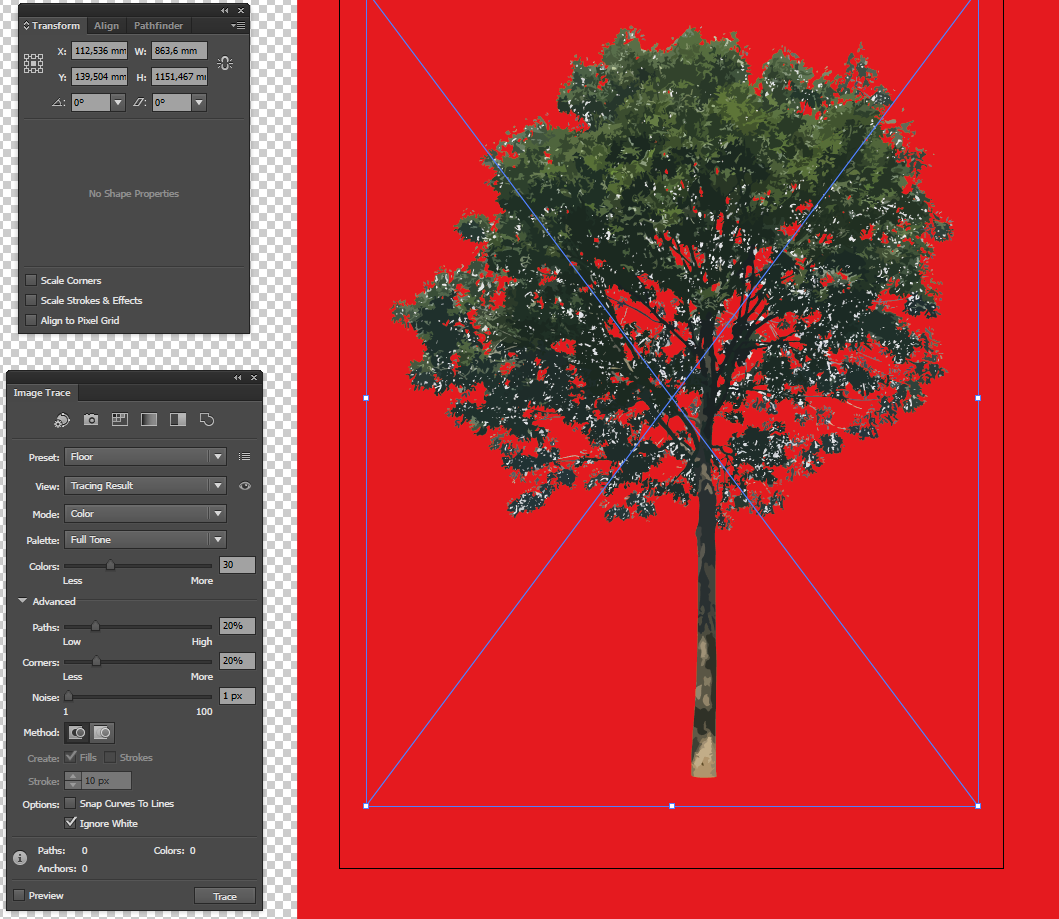Click the reference point locator center square
Image resolution: width=1059 pixels, height=919 pixels.
pos(33,63)
